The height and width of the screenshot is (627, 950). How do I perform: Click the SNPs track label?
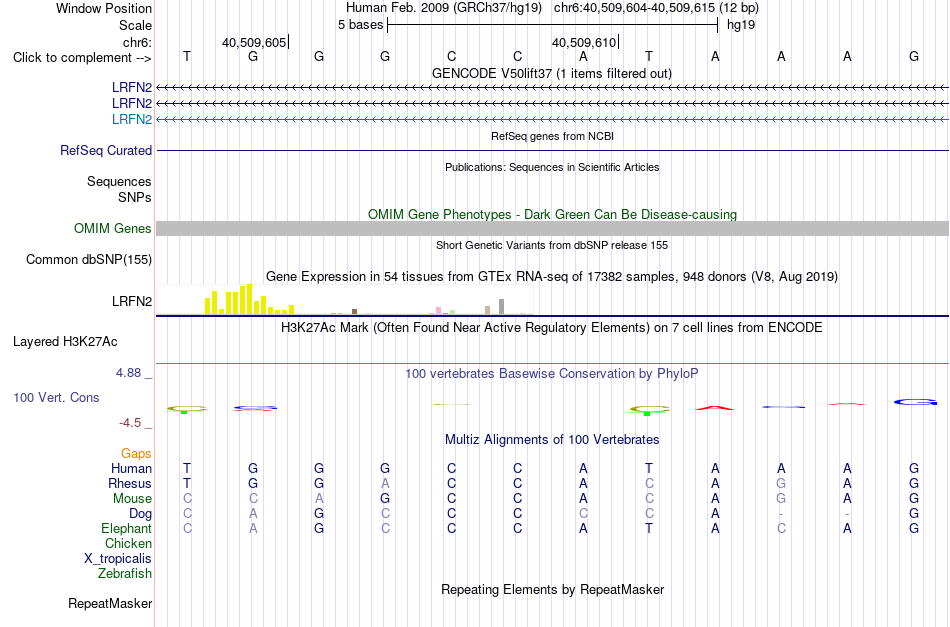tap(135, 197)
